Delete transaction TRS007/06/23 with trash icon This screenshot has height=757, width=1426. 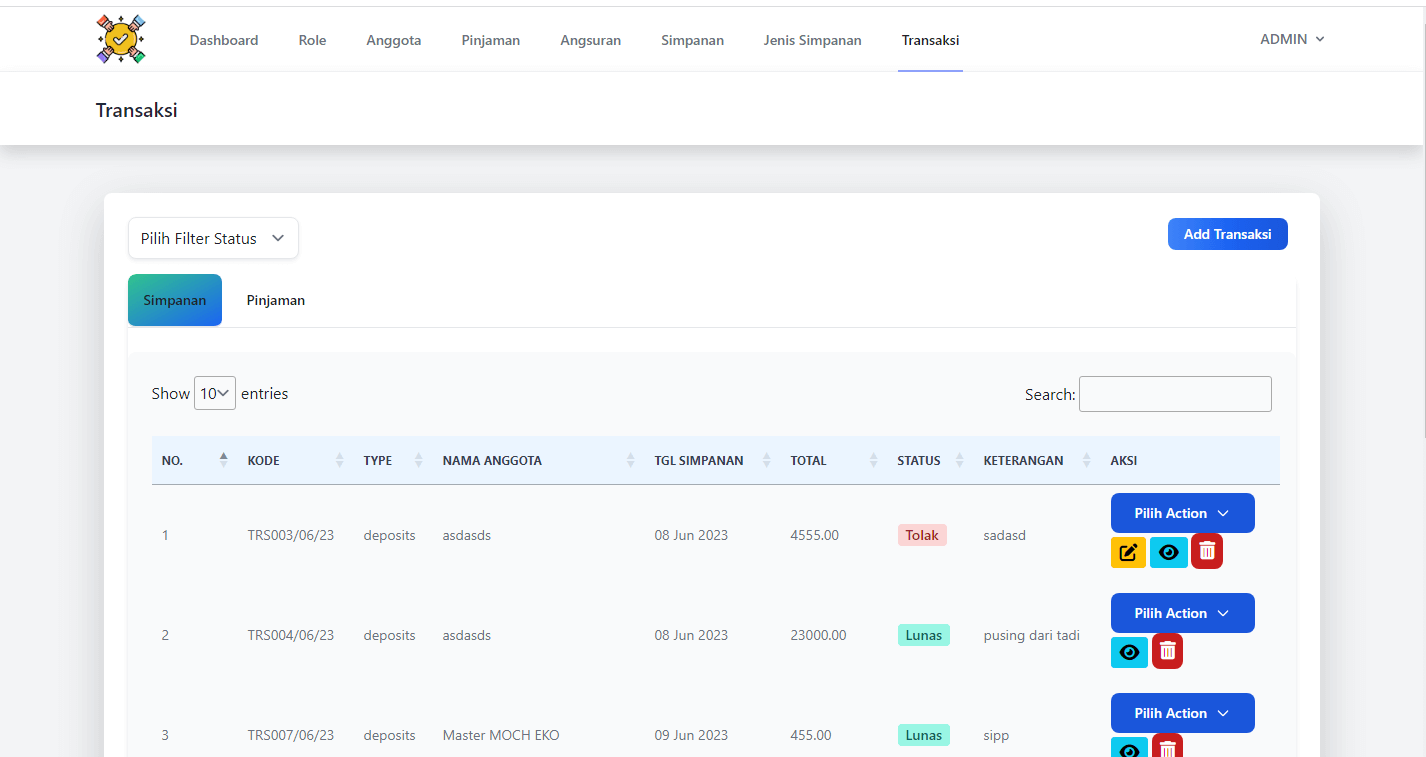[1167, 747]
